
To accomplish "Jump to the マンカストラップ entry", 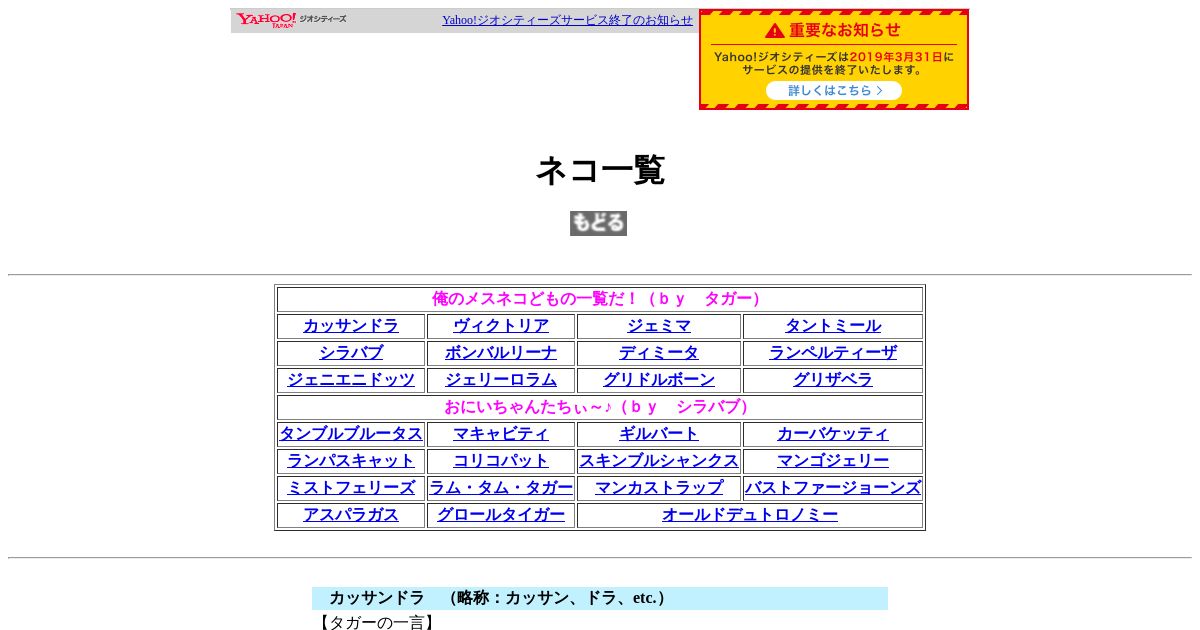I will click(659, 488).
